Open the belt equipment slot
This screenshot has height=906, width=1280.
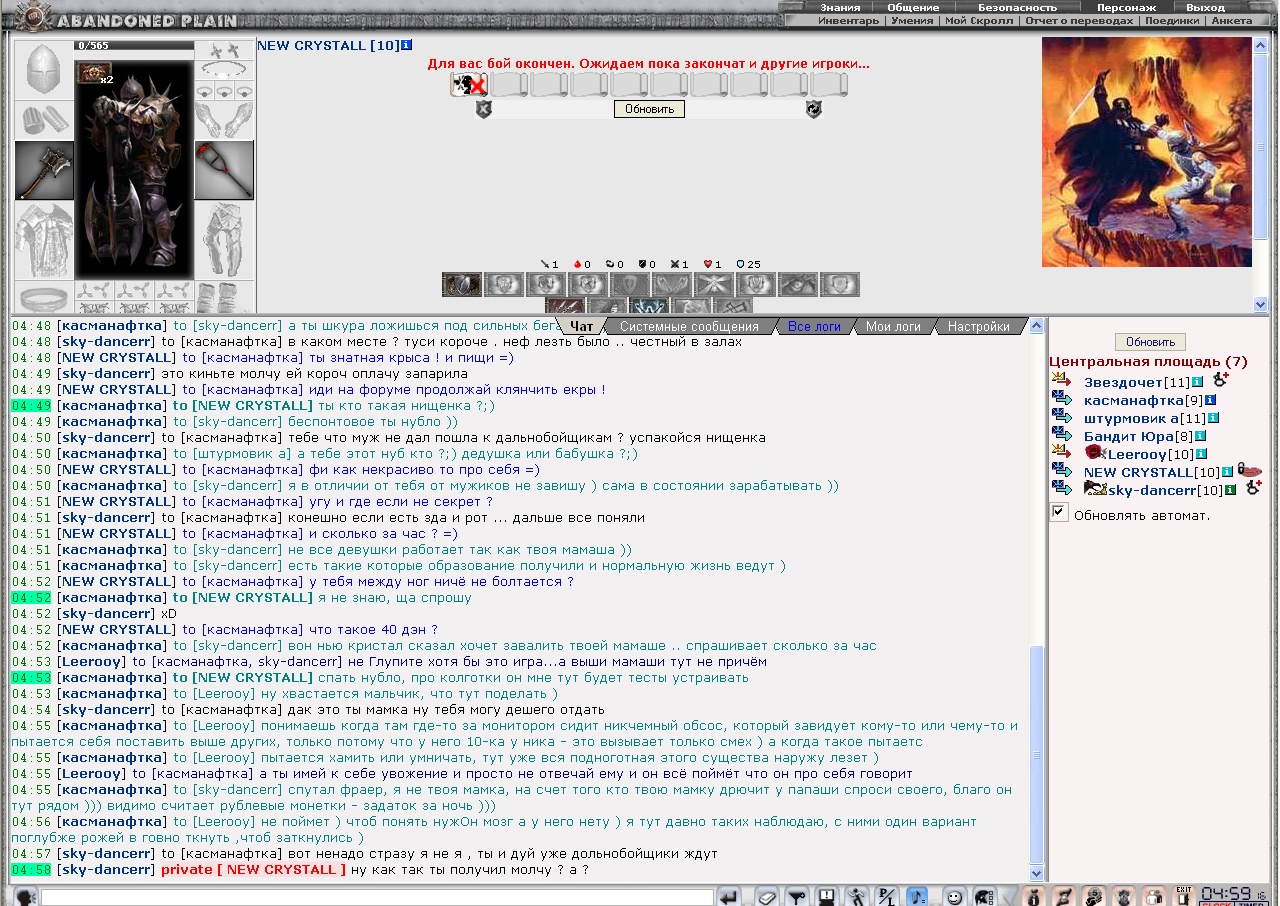click(44, 297)
